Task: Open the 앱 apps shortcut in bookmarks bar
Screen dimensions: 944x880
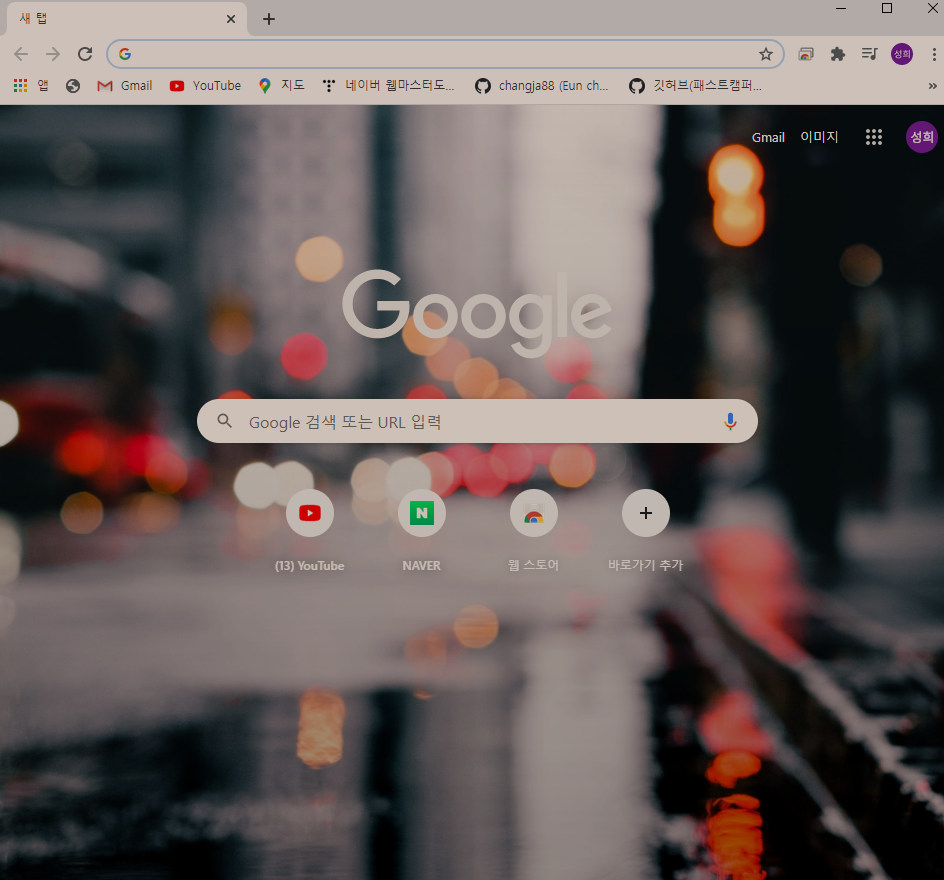Action: coord(31,85)
